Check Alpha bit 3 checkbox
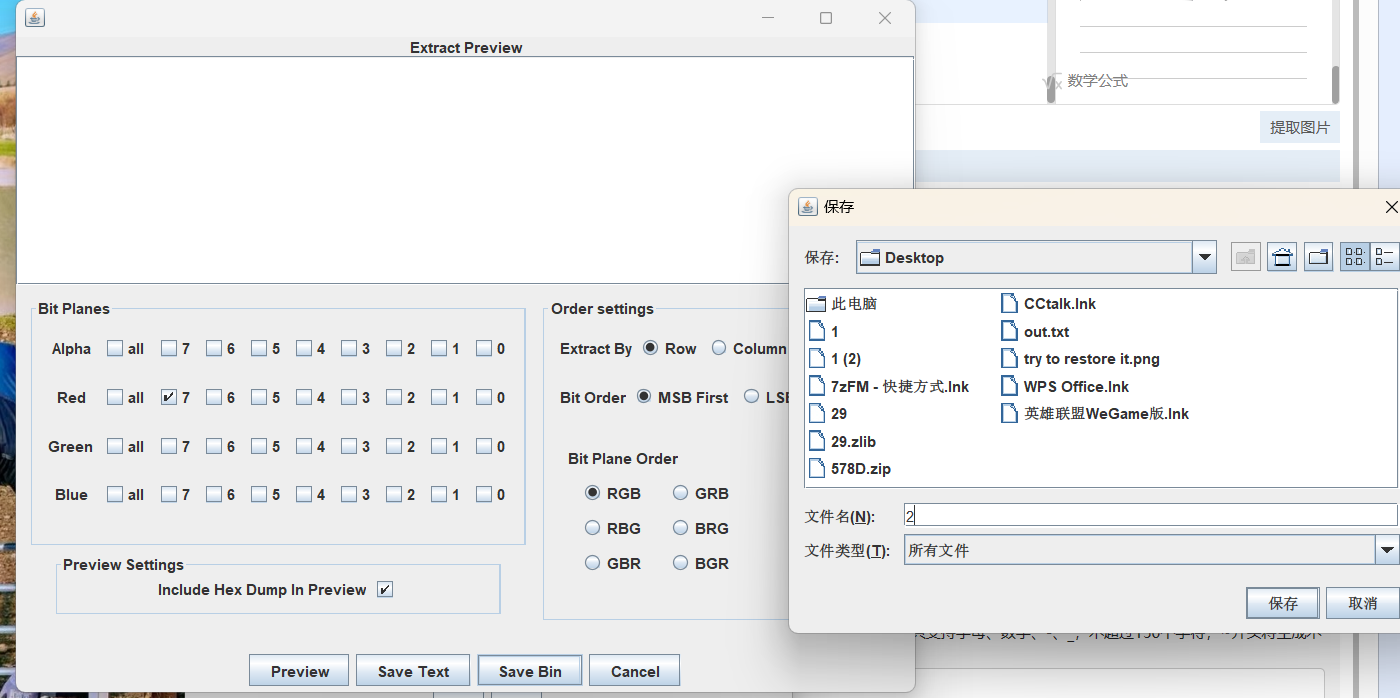1400x698 pixels. pos(349,349)
